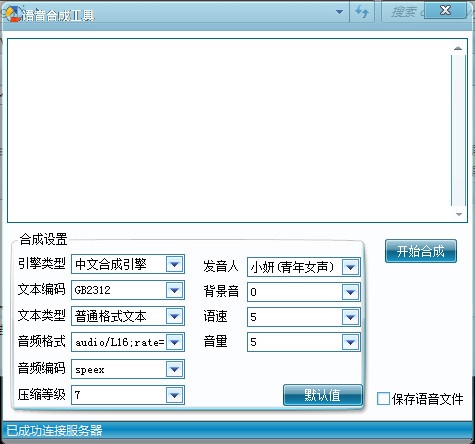Viewport: 475px width, 444px height.
Task: Click the text area vertical scrollbar track
Action: pyautogui.click(x=458, y=131)
